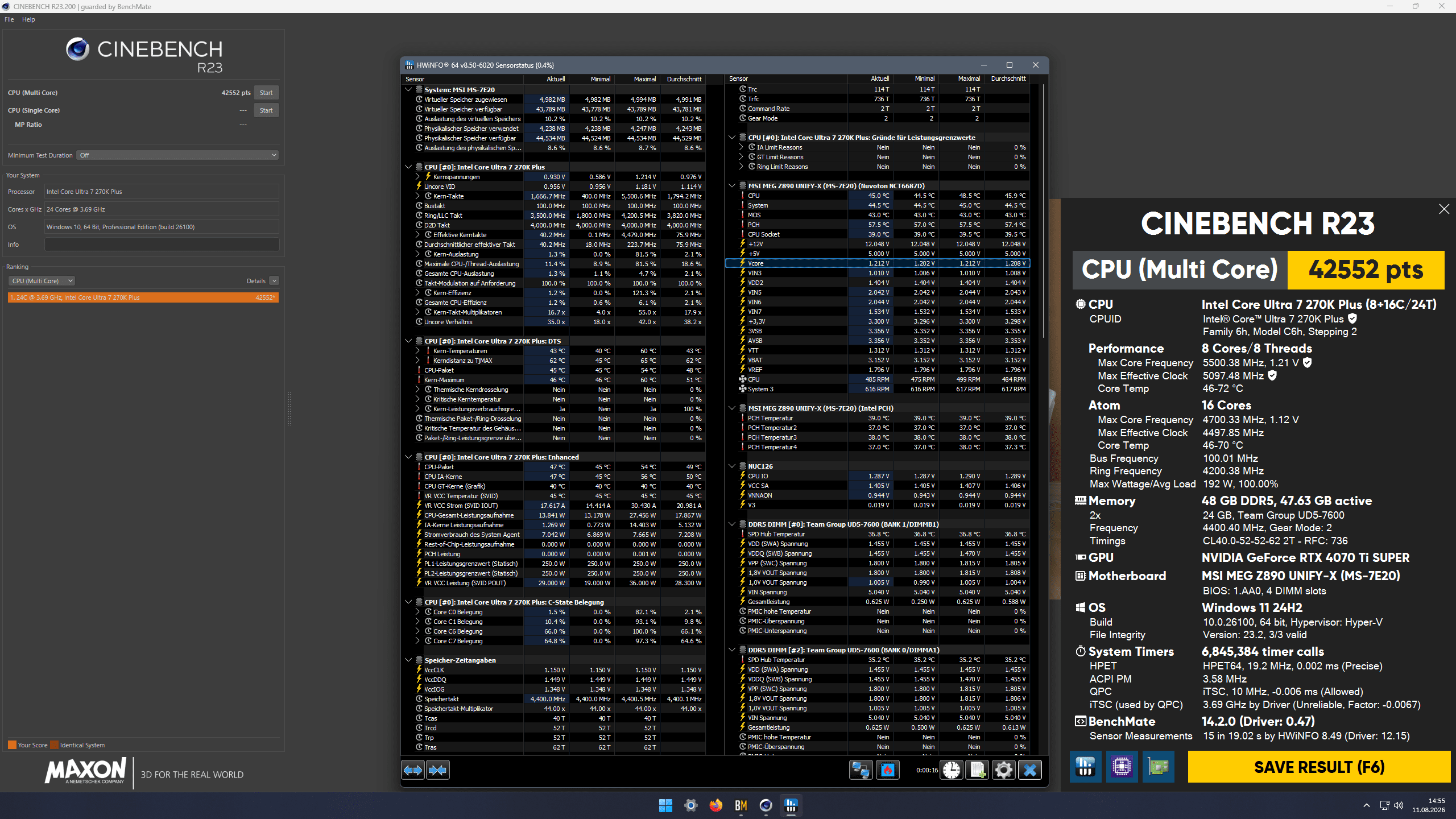This screenshot has height=819, width=1456.
Task: Open HWiNFO sensor settings gear
Action: coord(1004,770)
